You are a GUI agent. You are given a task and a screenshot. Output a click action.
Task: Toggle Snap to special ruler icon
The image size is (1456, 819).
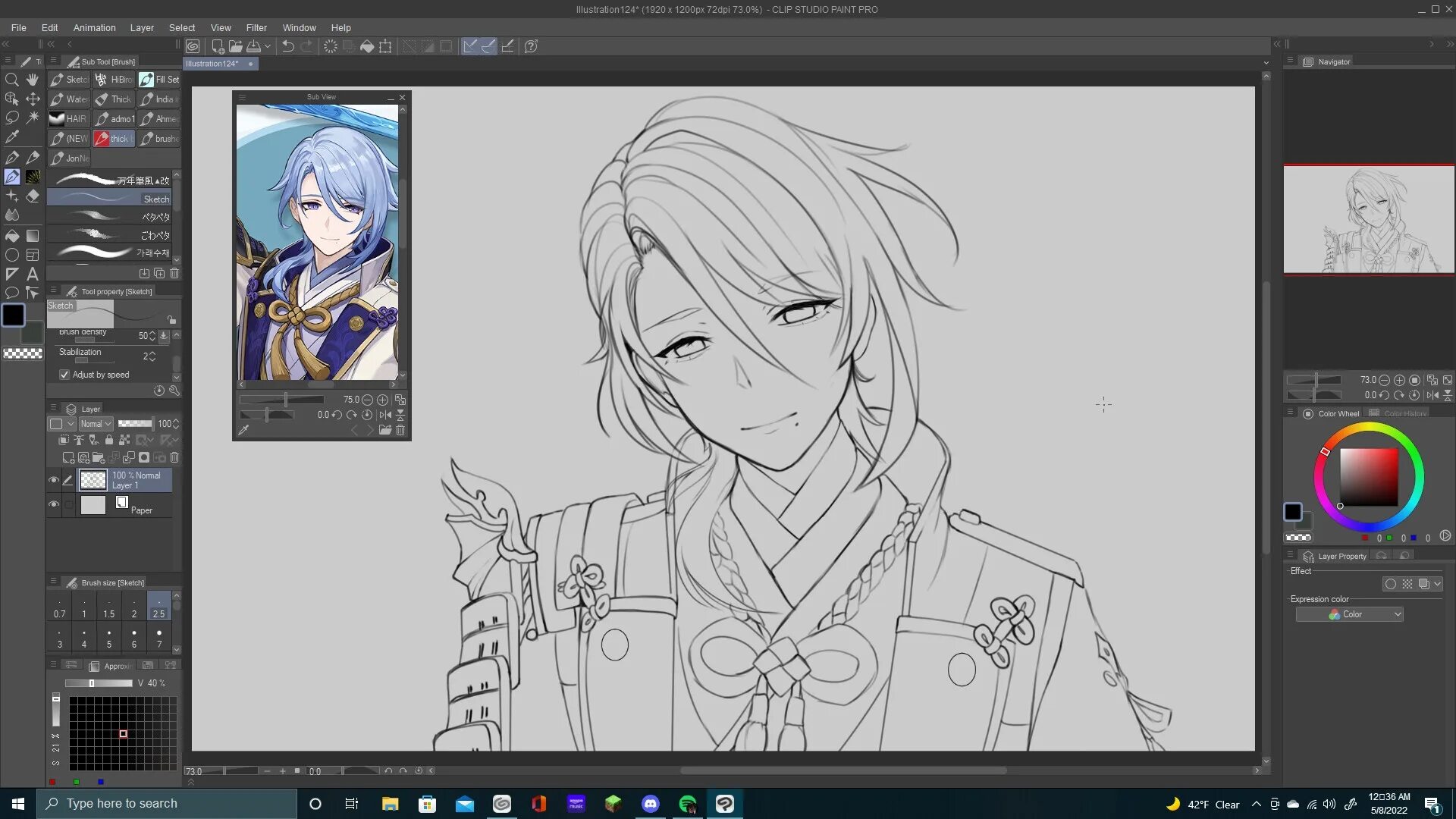coord(488,46)
